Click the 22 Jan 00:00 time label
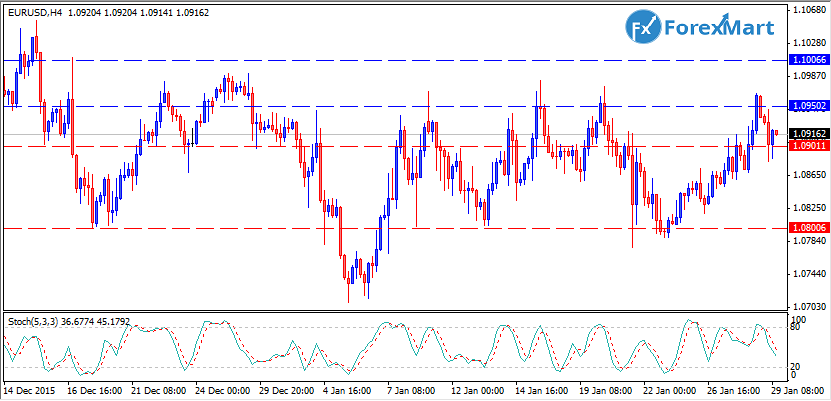Image resolution: width=831 pixels, height=401 pixels. pyautogui.click(x=669, y=391)
